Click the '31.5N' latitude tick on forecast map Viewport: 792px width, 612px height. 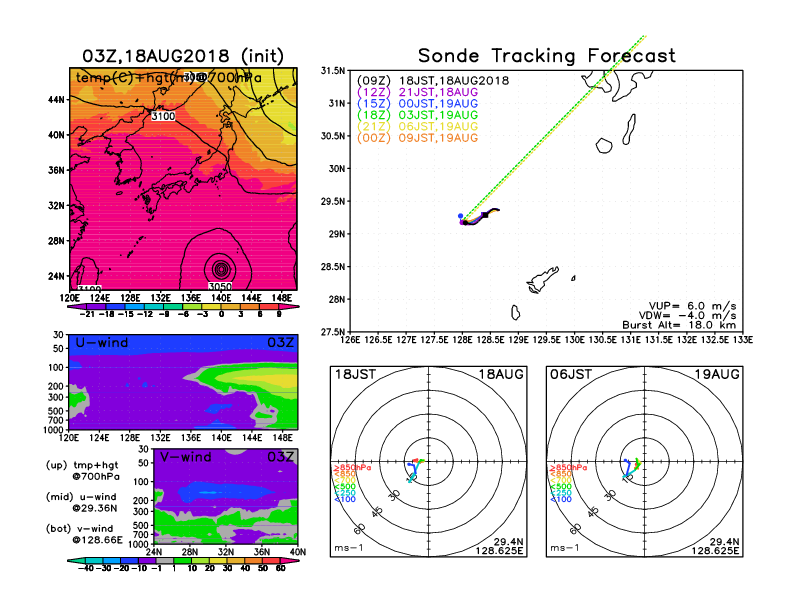pyautogui.click(x=333, y=71)
